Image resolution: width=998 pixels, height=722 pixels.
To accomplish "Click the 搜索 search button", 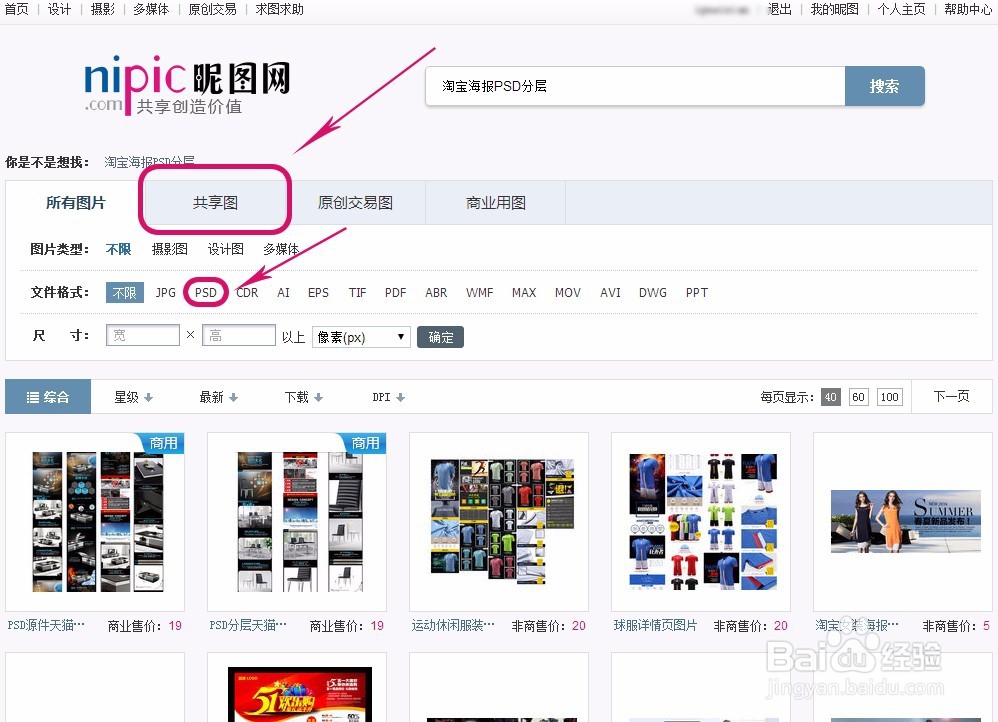I will tap(884, 86).
